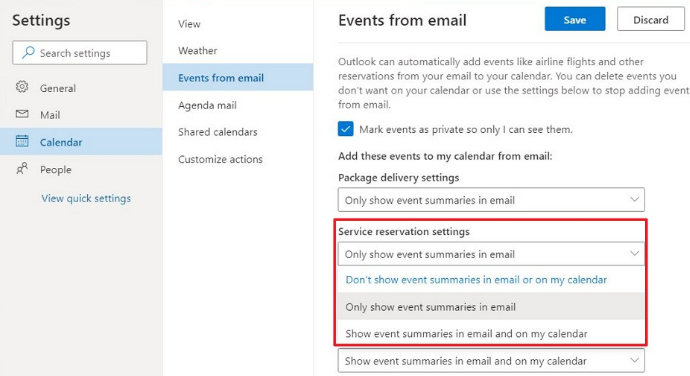This screenshot has width=690, height=376.
Task: Click the People icon
Action: coord(22,169)
